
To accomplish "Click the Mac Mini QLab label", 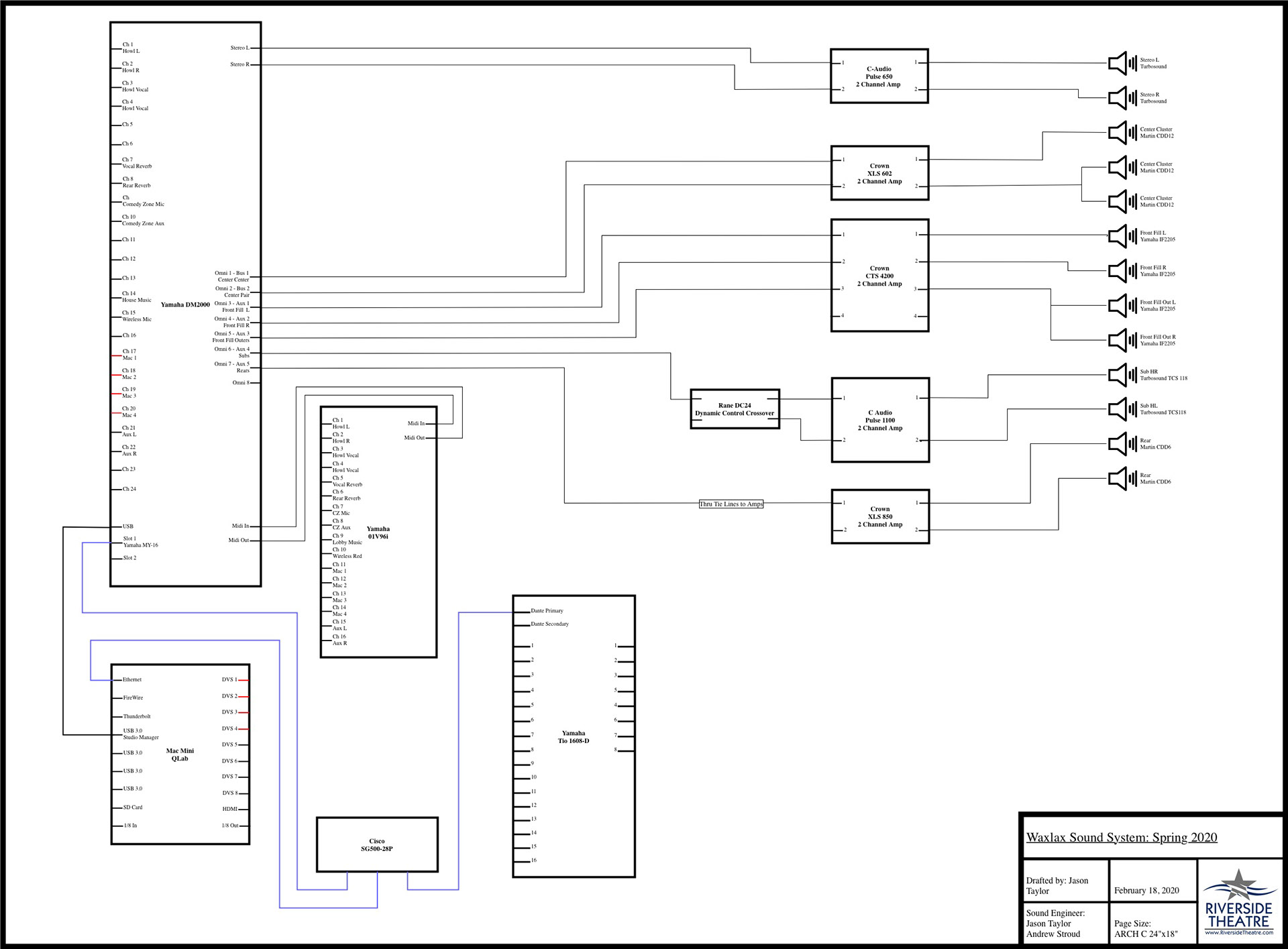I will click(x=180, y=755).
